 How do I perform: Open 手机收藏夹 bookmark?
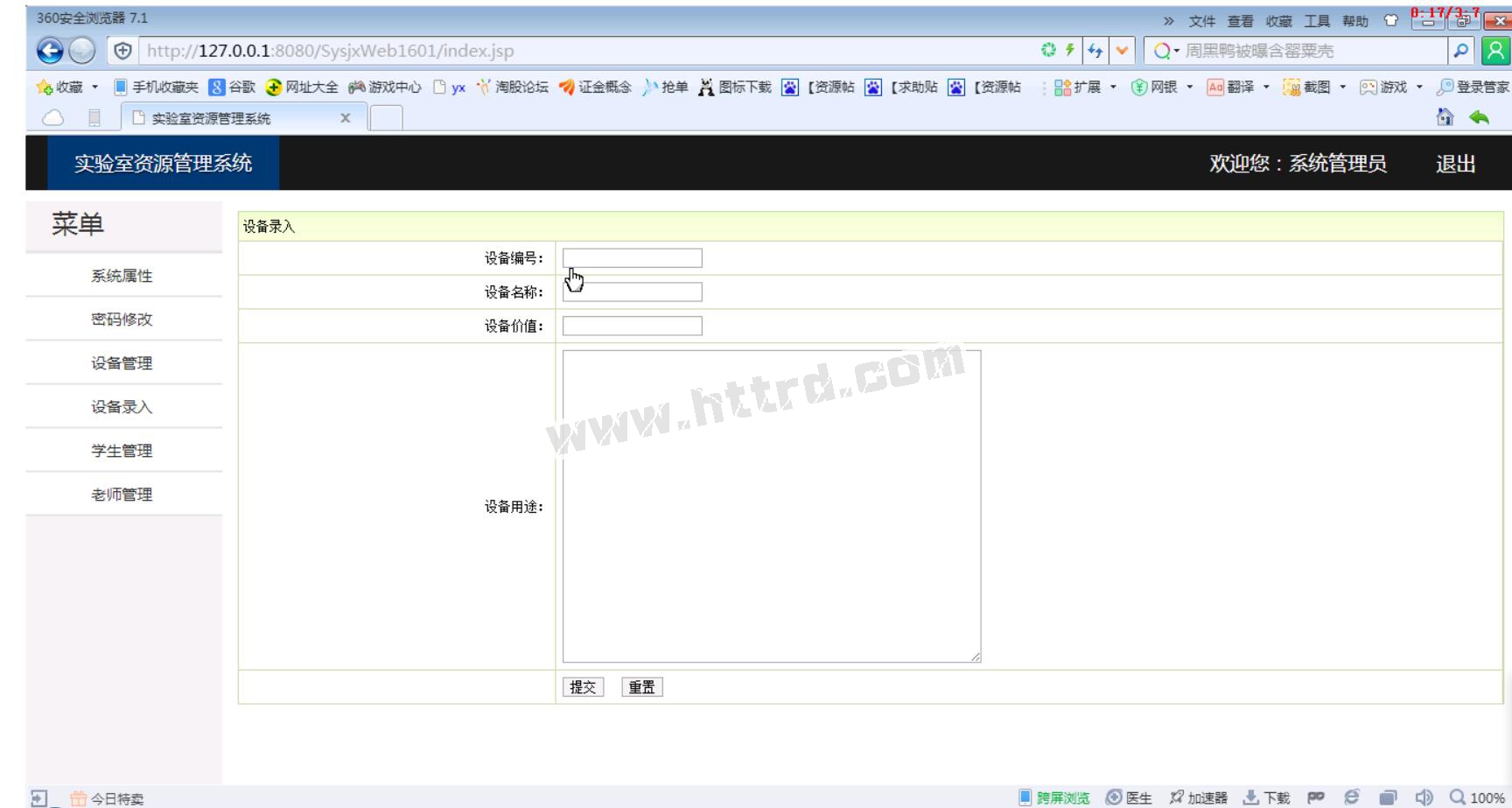click(157, 87)
